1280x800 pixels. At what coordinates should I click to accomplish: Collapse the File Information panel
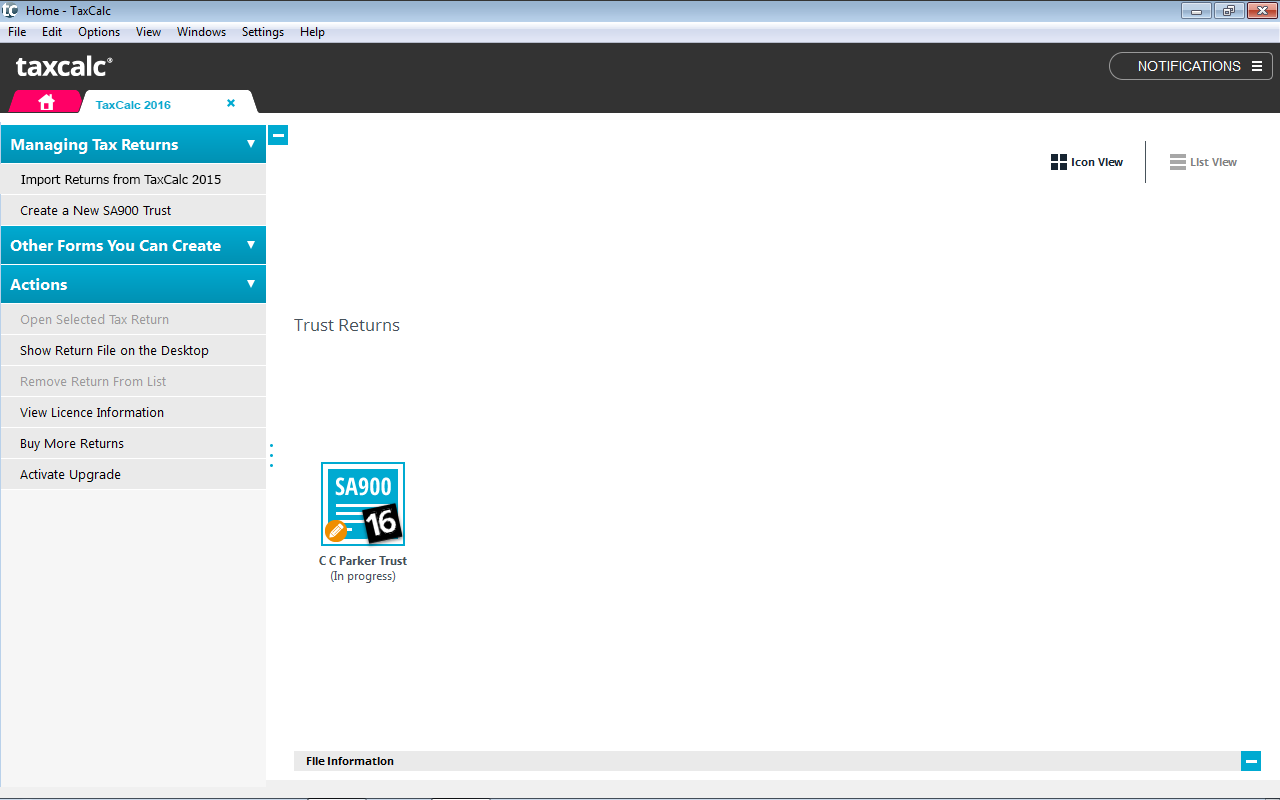coord(1250,761)
